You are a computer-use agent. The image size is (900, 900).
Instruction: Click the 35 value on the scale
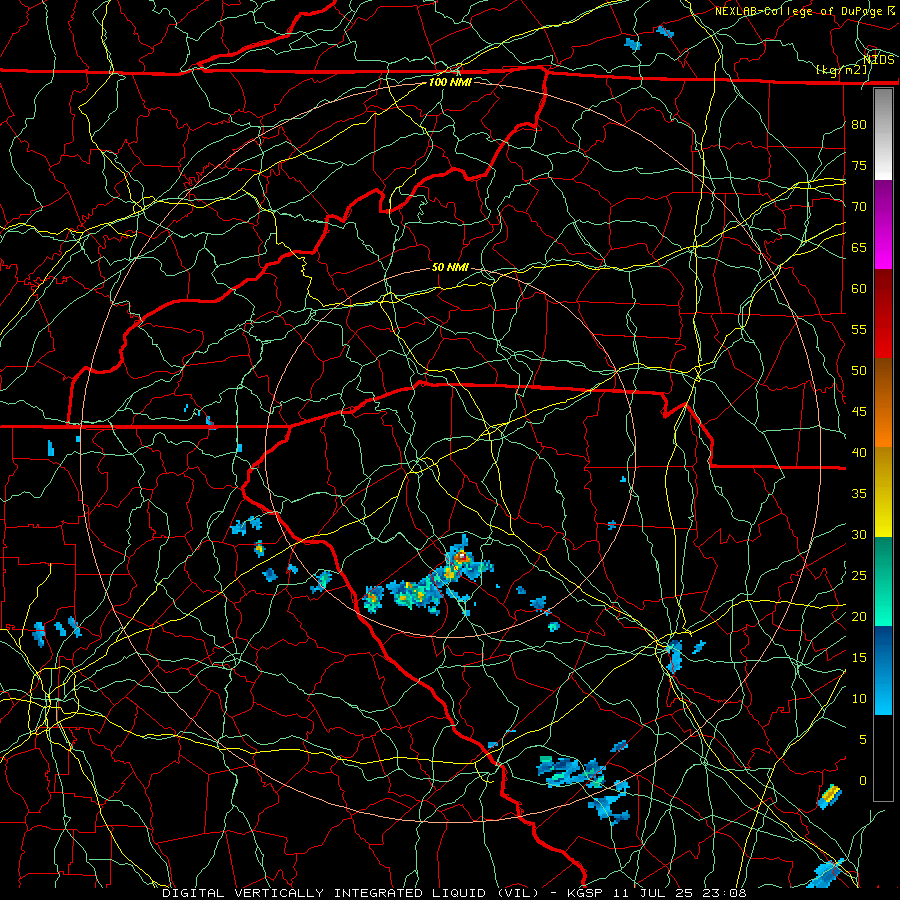tap(859, 494)
